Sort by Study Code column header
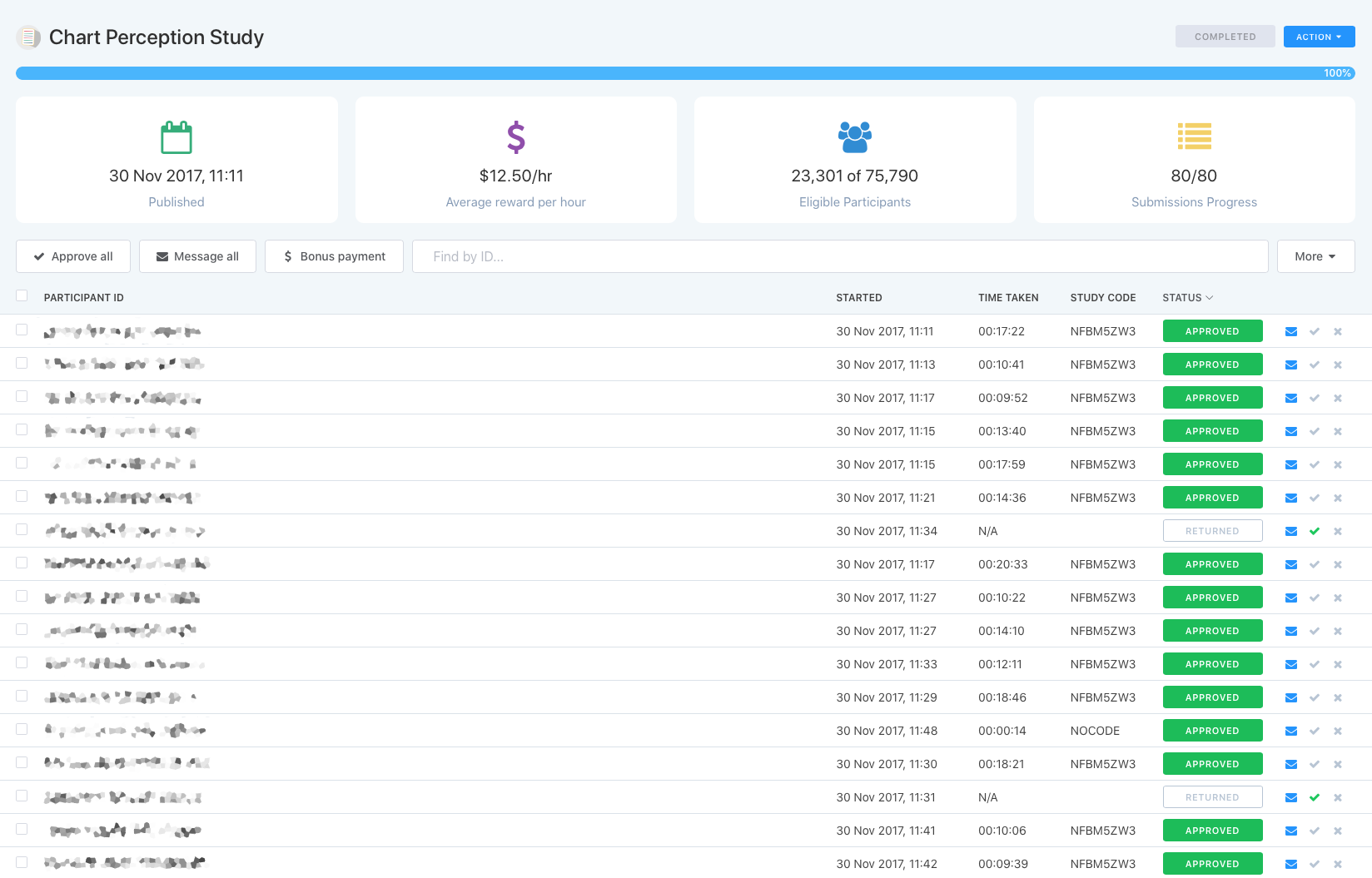1372x878 pixels. [1103, 298]
